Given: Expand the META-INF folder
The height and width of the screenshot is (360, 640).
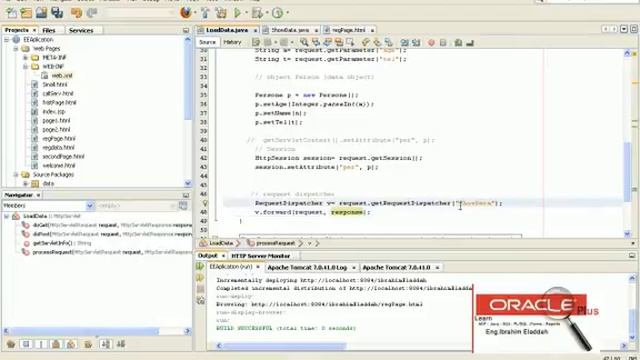Looking at the screenshot, I should click(25, 58).
